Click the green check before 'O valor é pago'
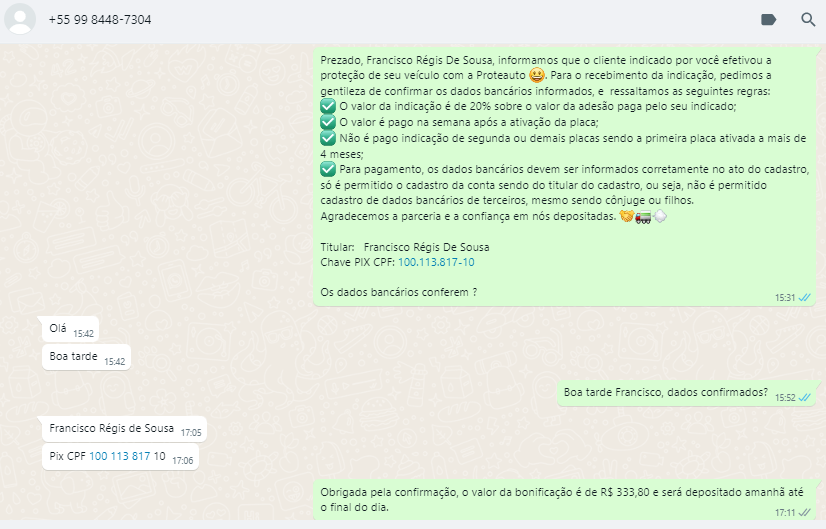826x529 pixels. click(328, 122)
